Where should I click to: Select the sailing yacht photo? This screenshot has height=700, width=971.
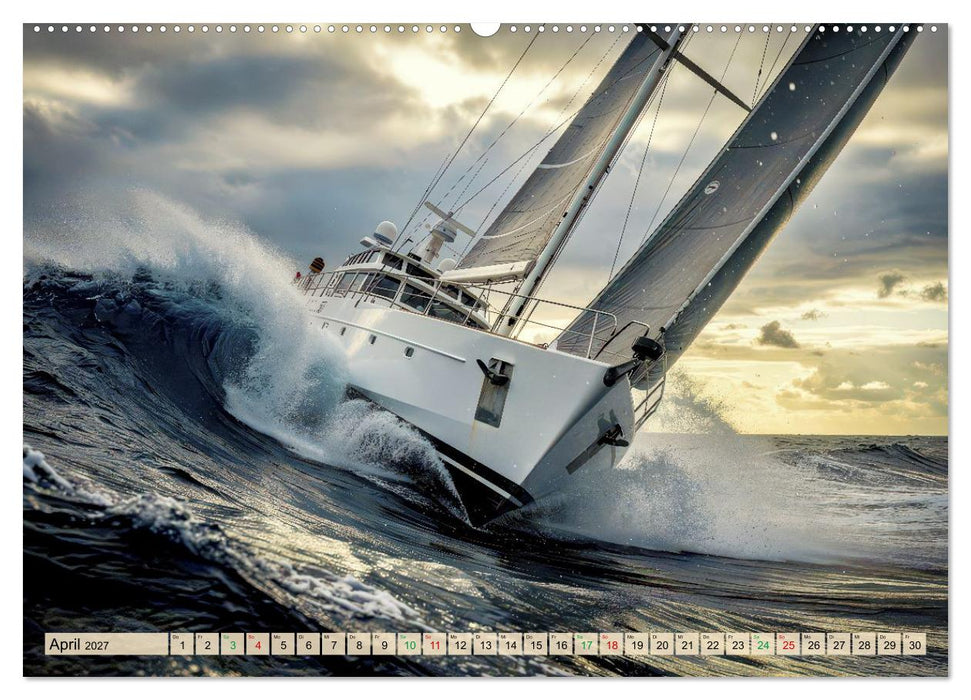(x=486, y=350)
